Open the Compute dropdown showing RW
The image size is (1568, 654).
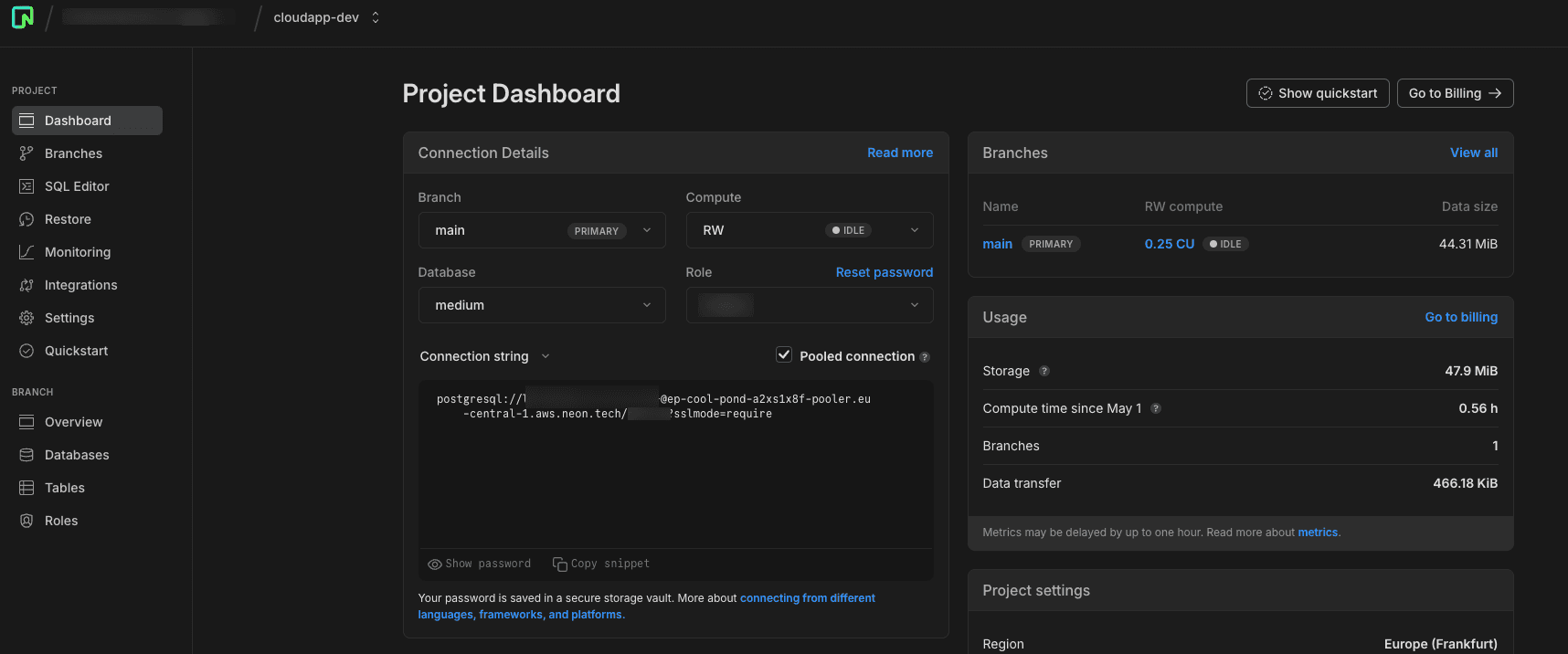809,230
